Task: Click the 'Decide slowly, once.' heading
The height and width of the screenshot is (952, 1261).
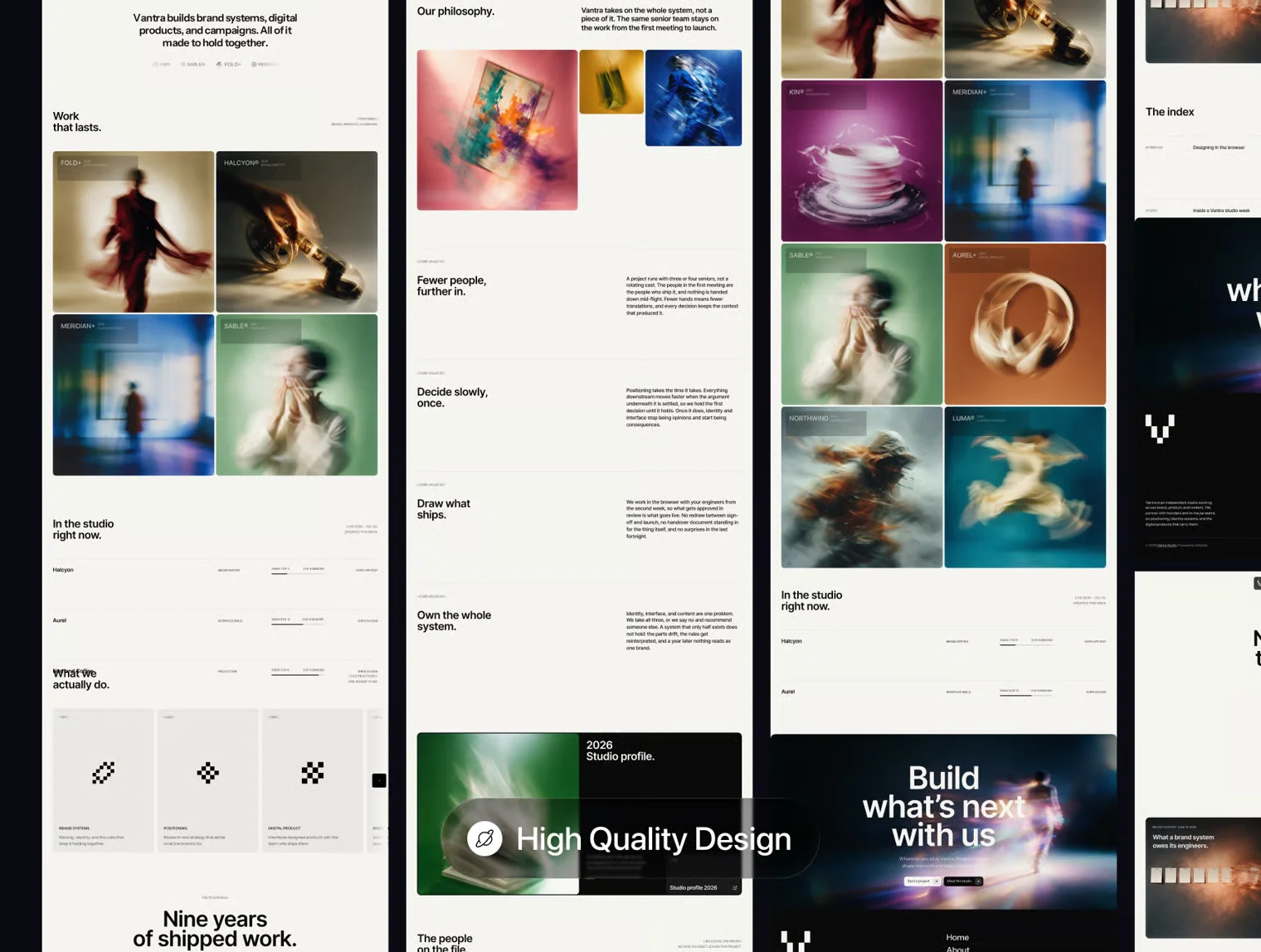Action: (x=452, y=397)
